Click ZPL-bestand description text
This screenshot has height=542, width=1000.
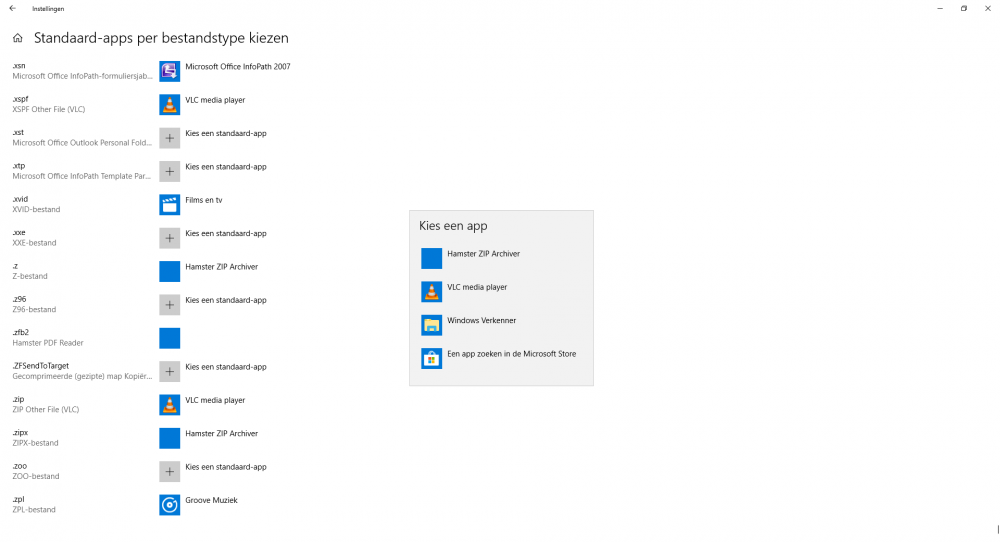tap(34, 510)
